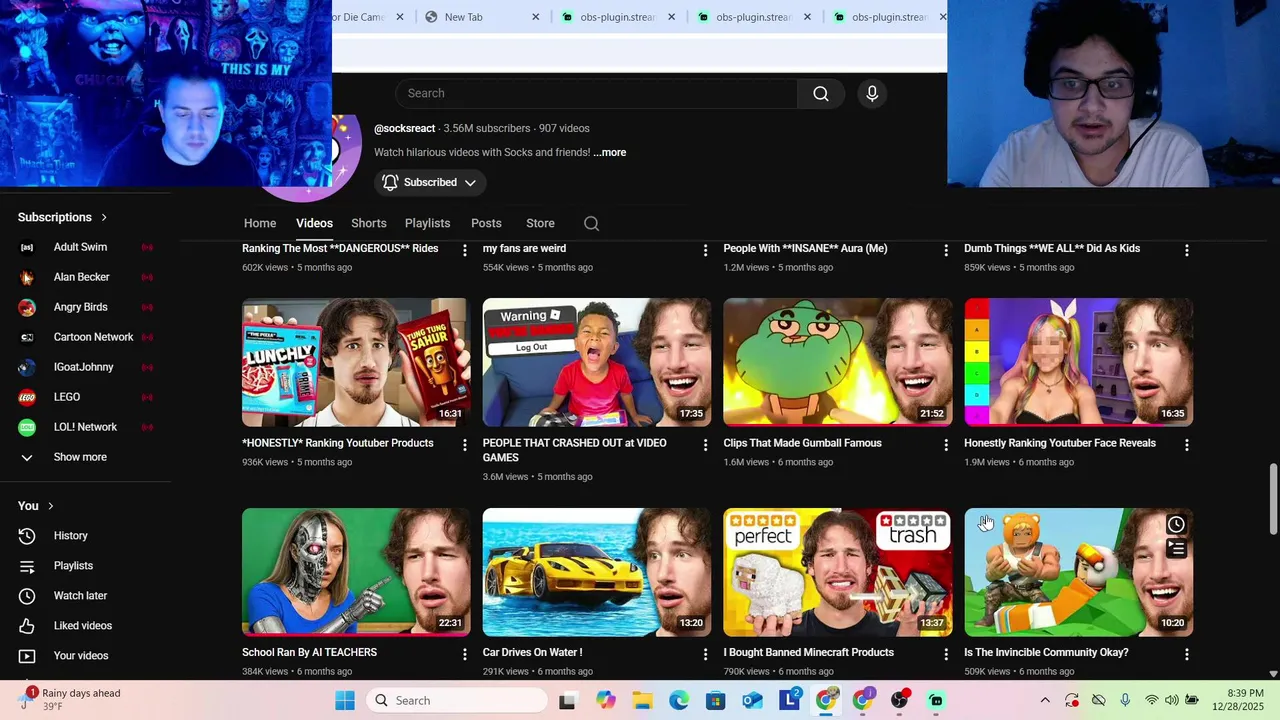
Task: Activate voice search microphone icon
Action: coord(872,93)
